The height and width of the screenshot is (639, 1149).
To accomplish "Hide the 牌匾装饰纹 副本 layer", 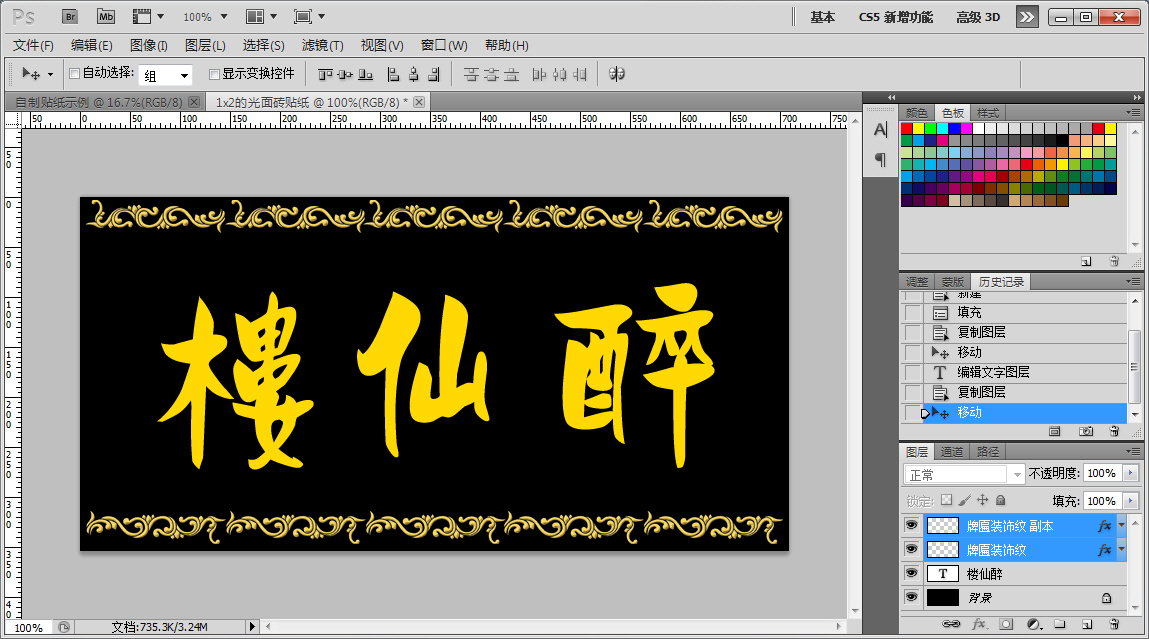I will pyautogui.click(x=911, y=525).
